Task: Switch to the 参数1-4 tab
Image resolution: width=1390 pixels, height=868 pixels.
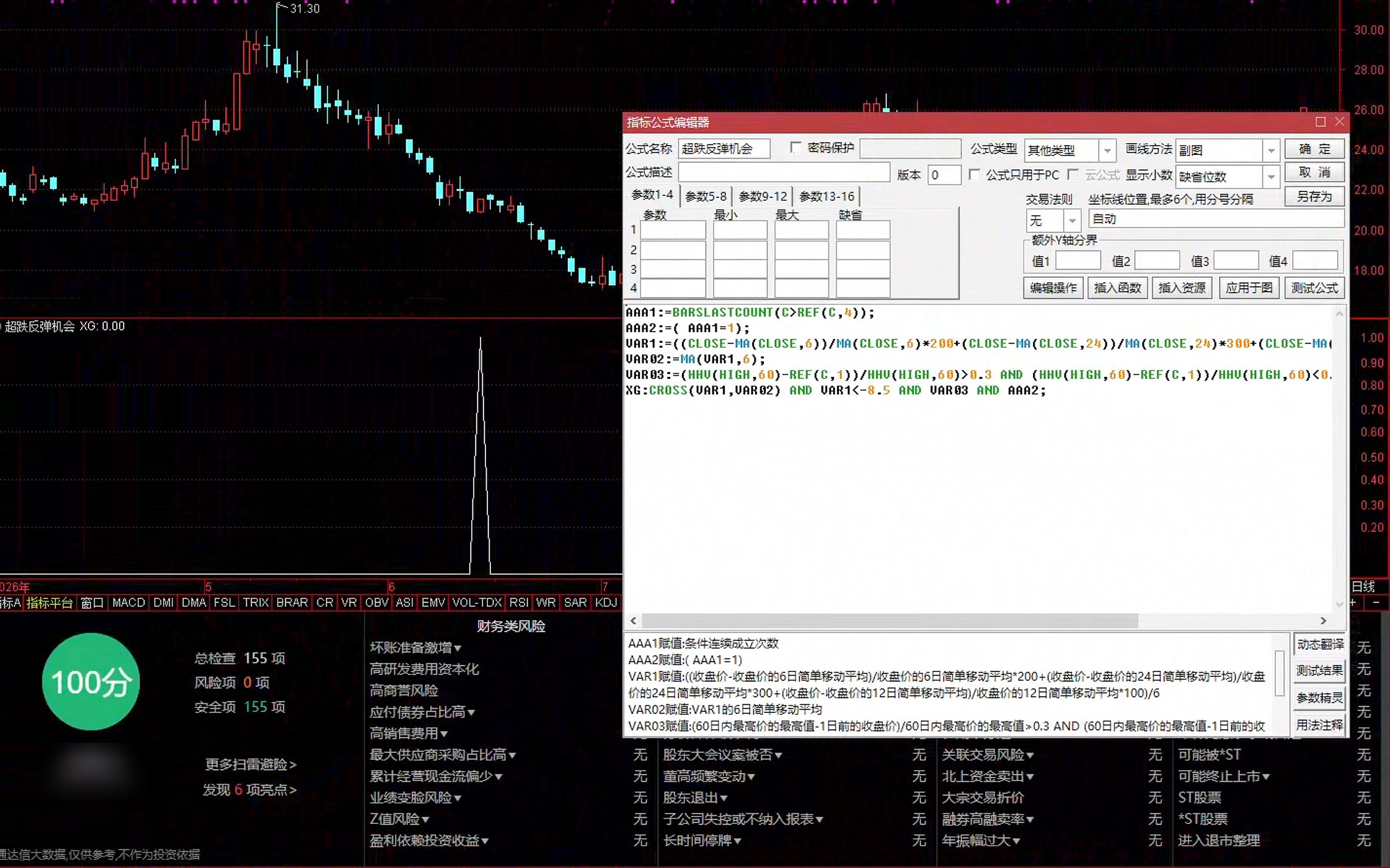Action: (652, 195)
